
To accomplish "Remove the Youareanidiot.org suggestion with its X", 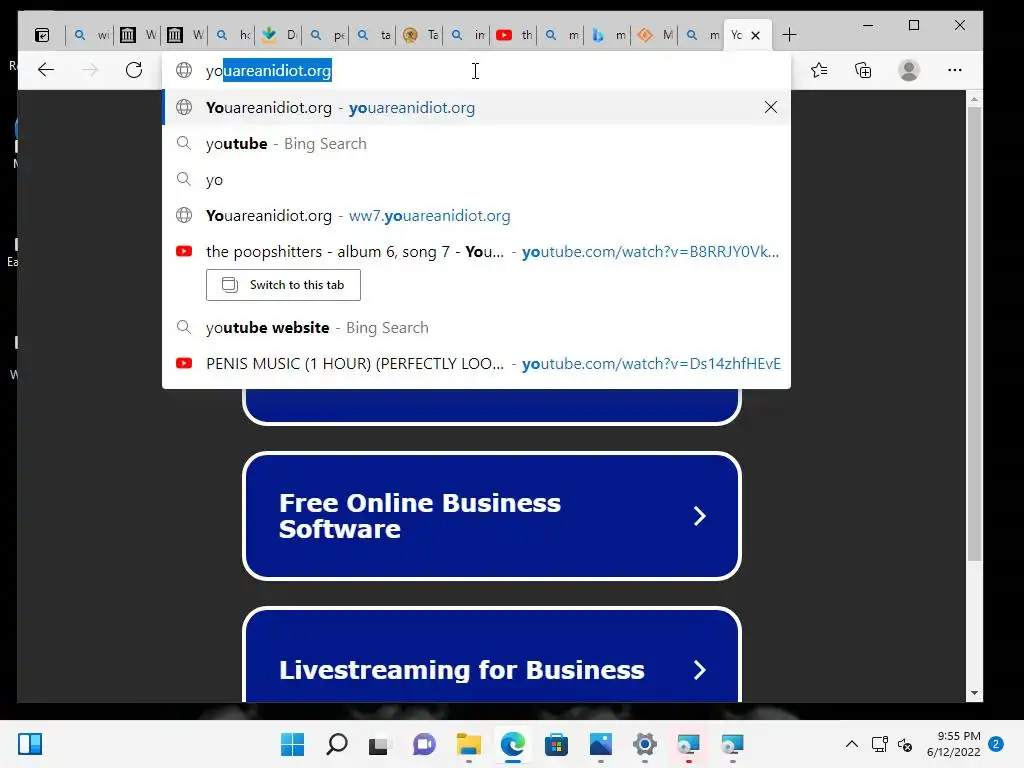I will click(771, 107).
